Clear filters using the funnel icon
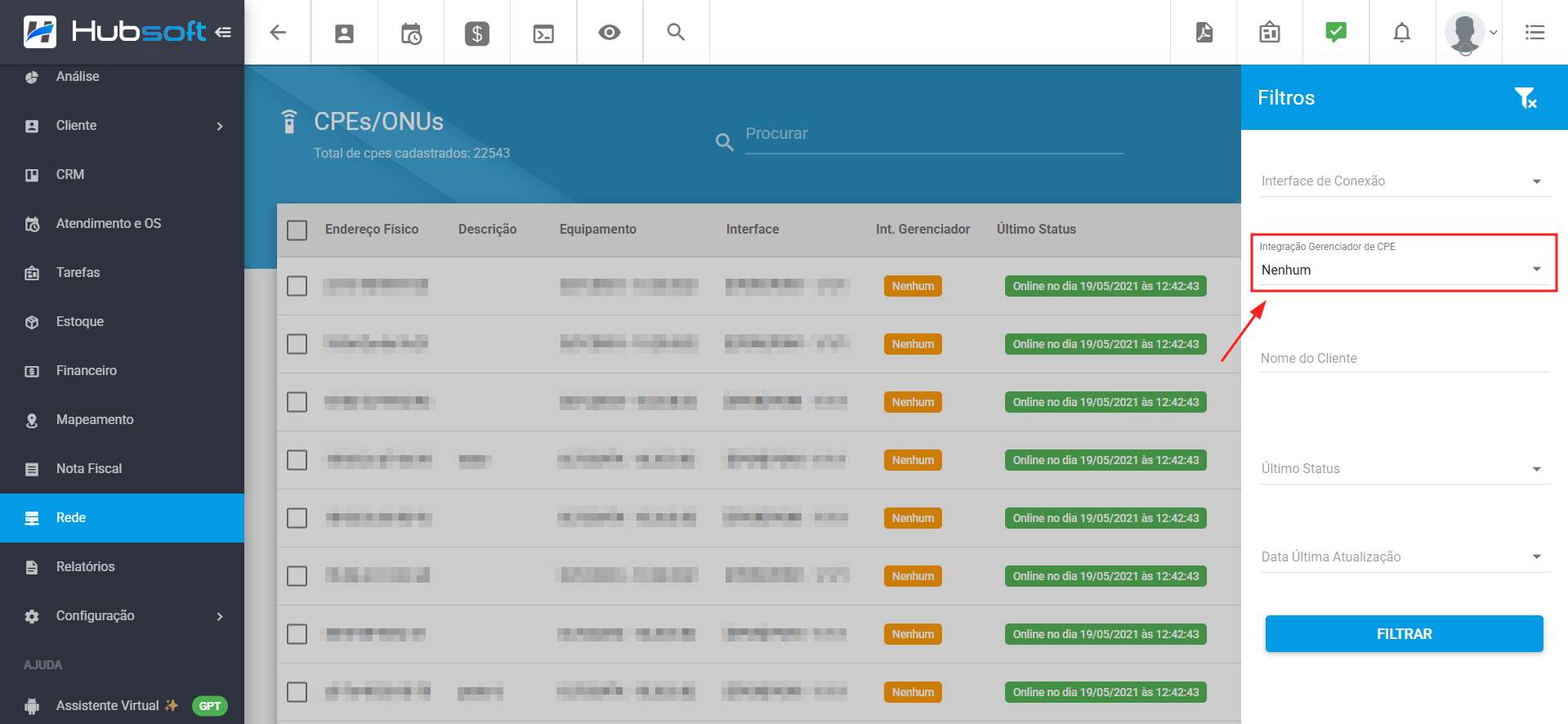Image resolution: width=1568 pixels, height=724 pixels. point(1525,98)
